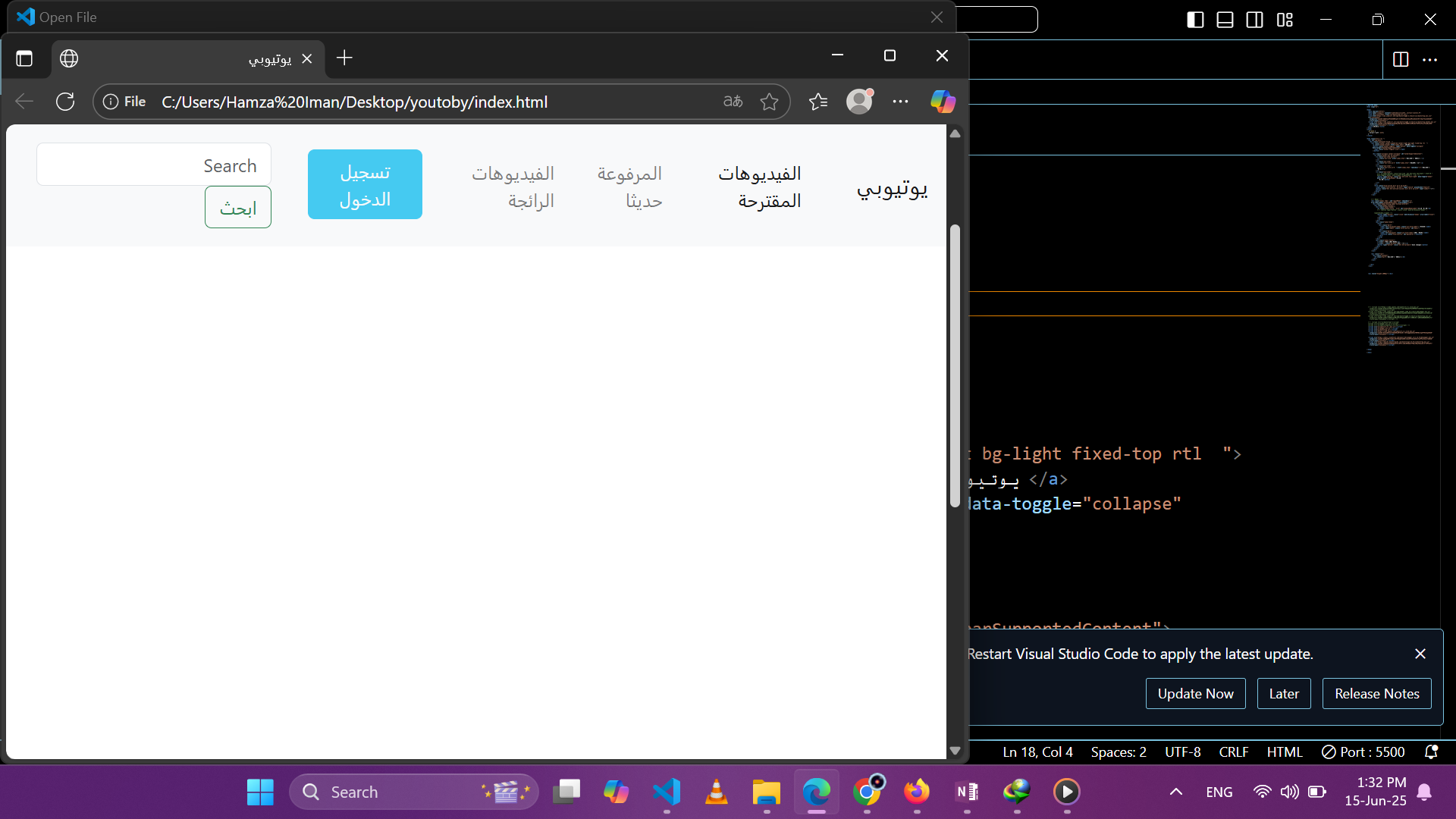Open the Edge profile avatar
This screenshot has height=819, width=1456.
(x=859, y=102)
